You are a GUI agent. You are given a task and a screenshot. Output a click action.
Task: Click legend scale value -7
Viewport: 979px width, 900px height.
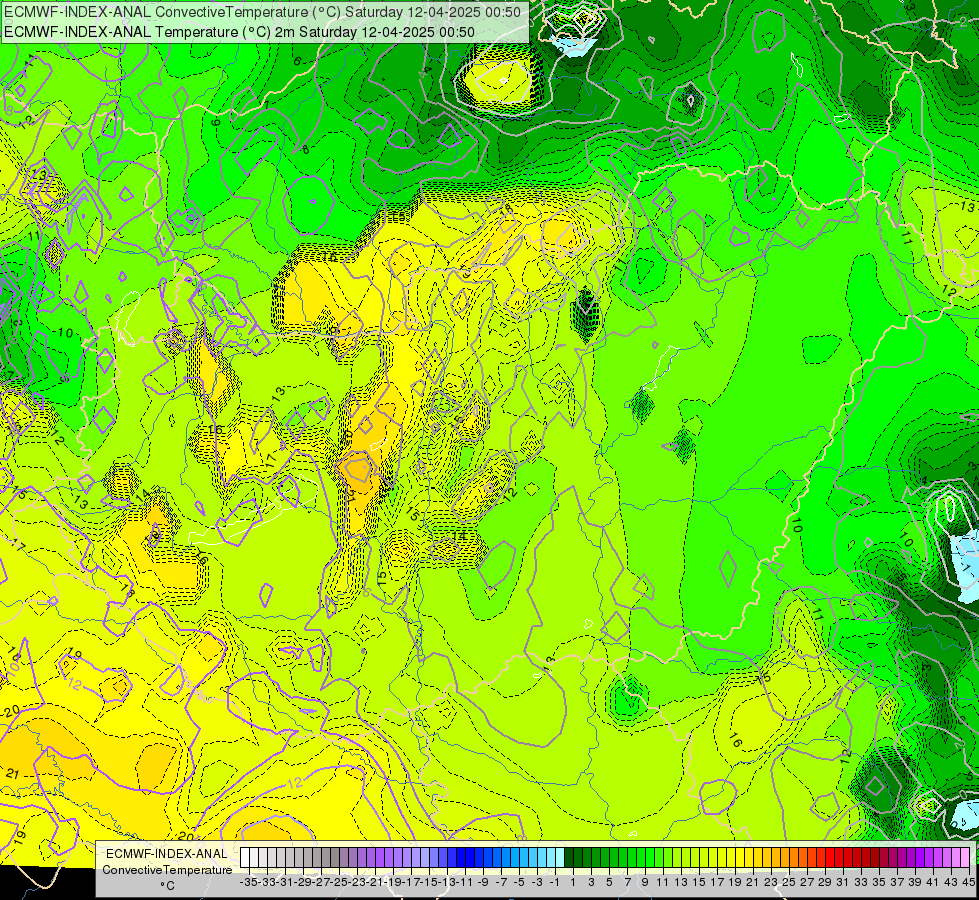[501, 882]
